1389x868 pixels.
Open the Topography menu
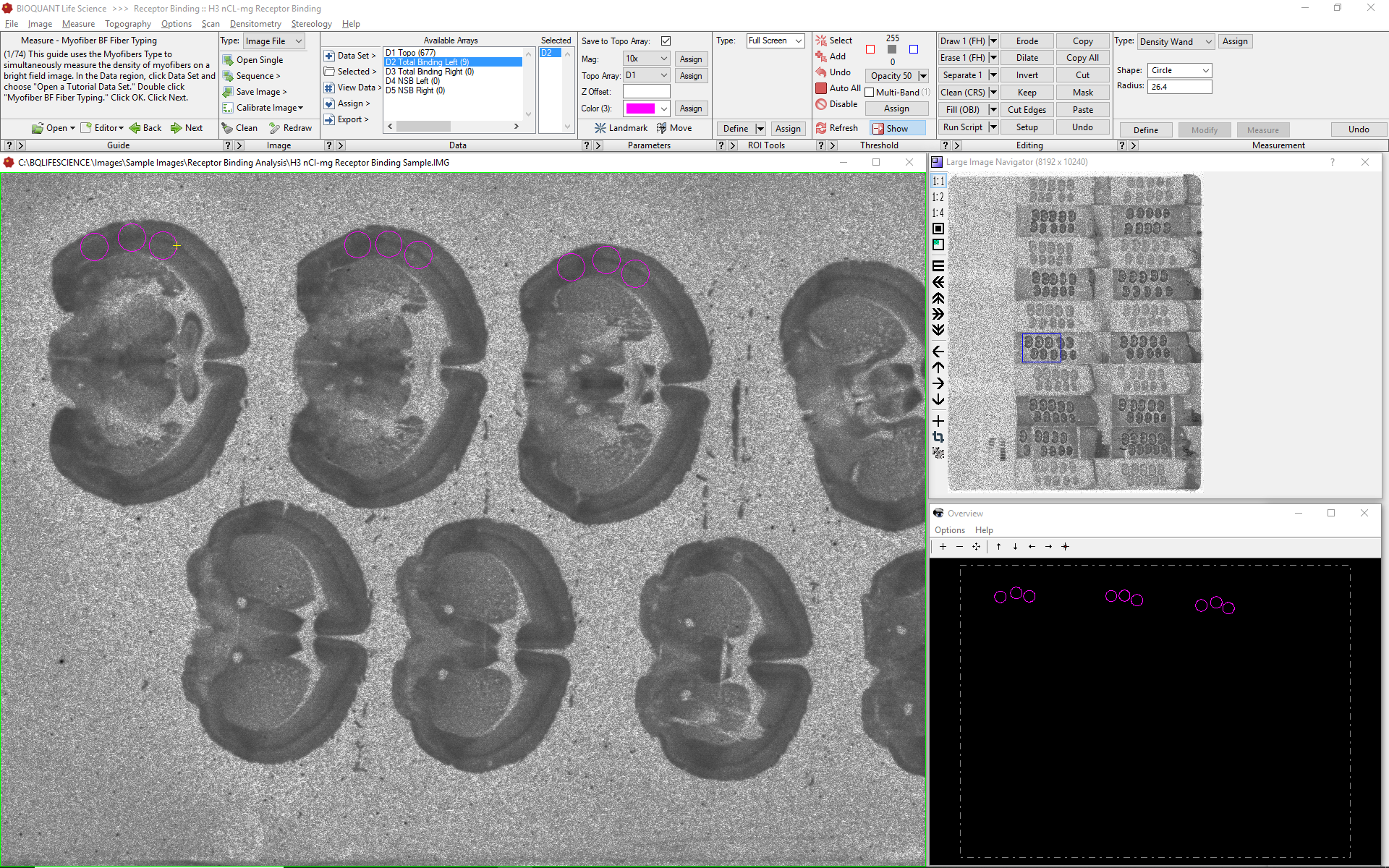[127, 24]
